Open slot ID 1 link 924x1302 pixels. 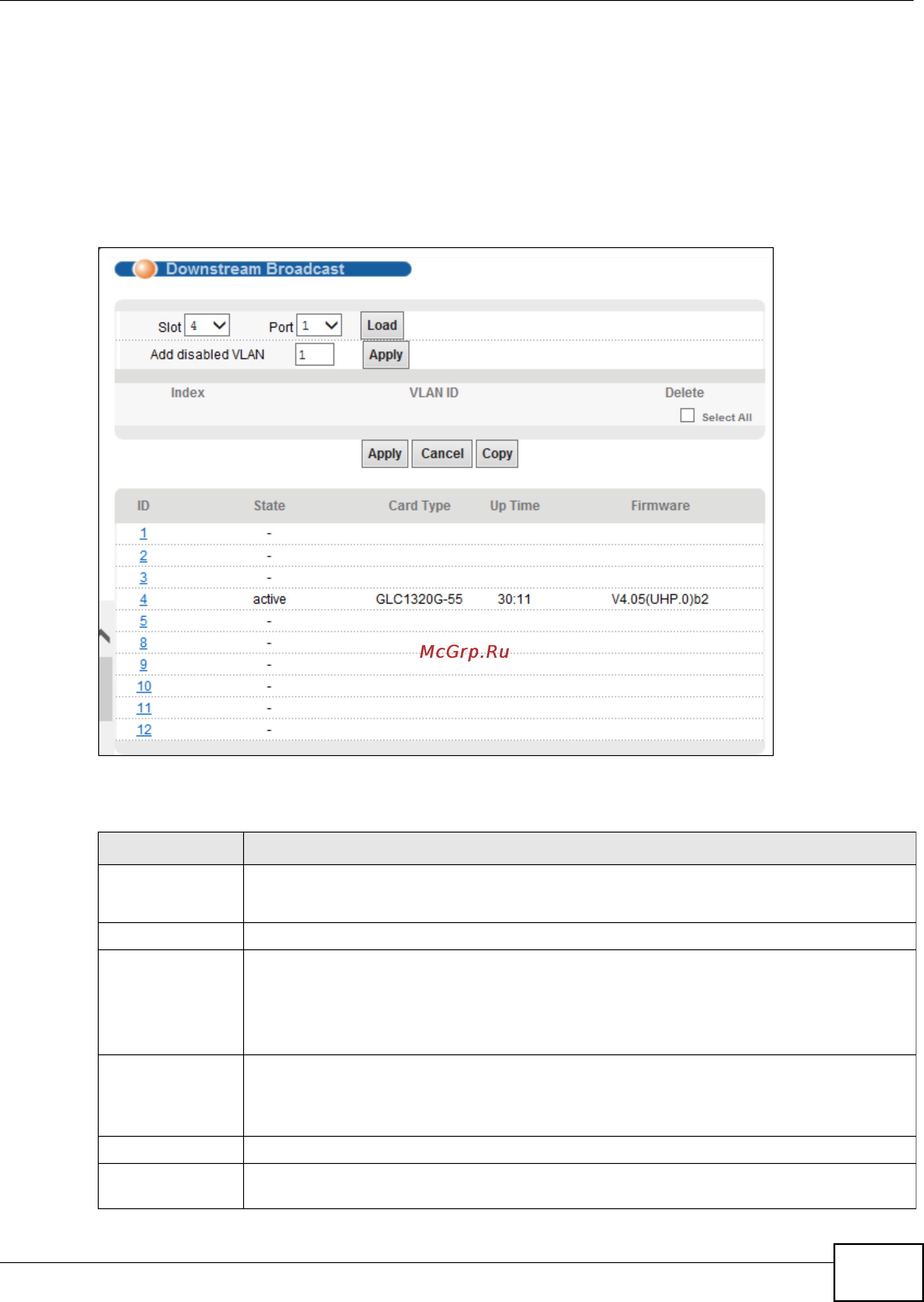(144, 534)
